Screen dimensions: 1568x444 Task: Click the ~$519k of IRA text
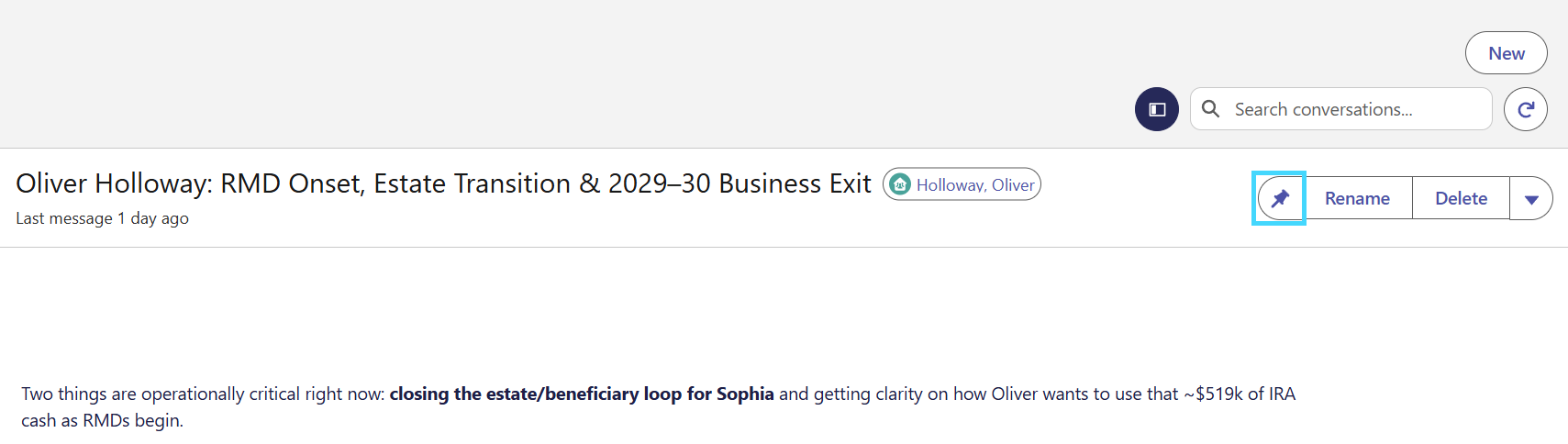(x=1240, y=394)
